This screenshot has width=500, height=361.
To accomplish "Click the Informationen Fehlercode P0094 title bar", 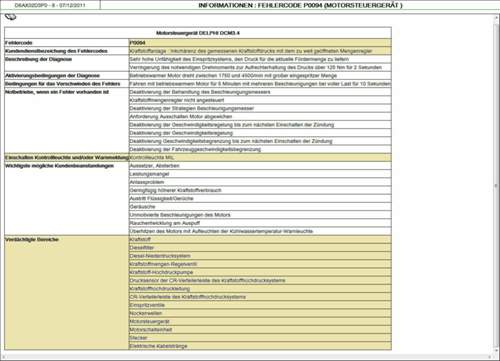I will click(x=300, y=5).
